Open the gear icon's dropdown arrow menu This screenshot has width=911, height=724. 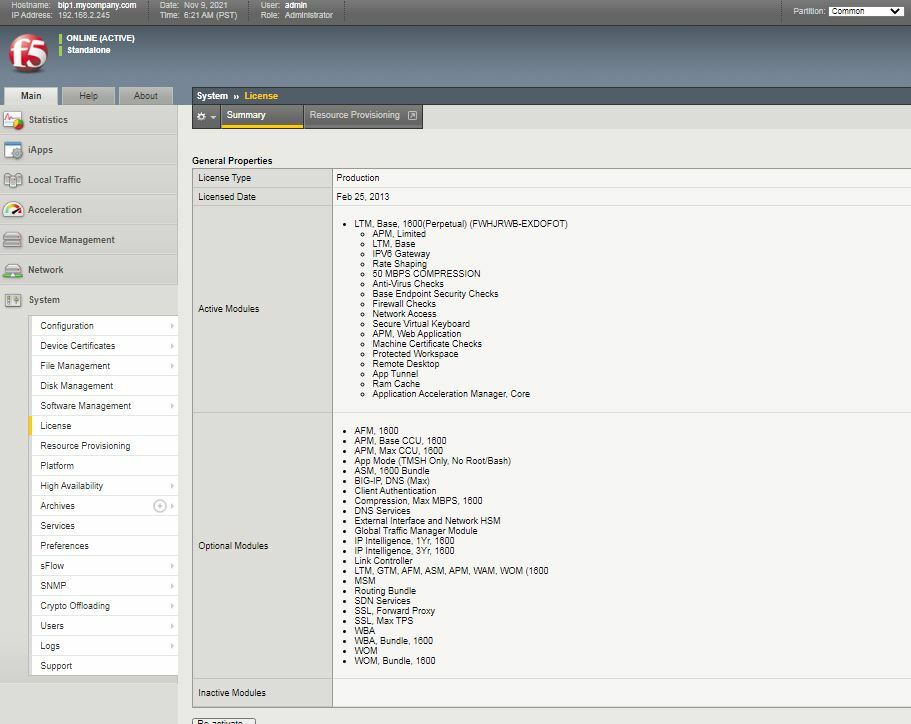tap(215, 116)
